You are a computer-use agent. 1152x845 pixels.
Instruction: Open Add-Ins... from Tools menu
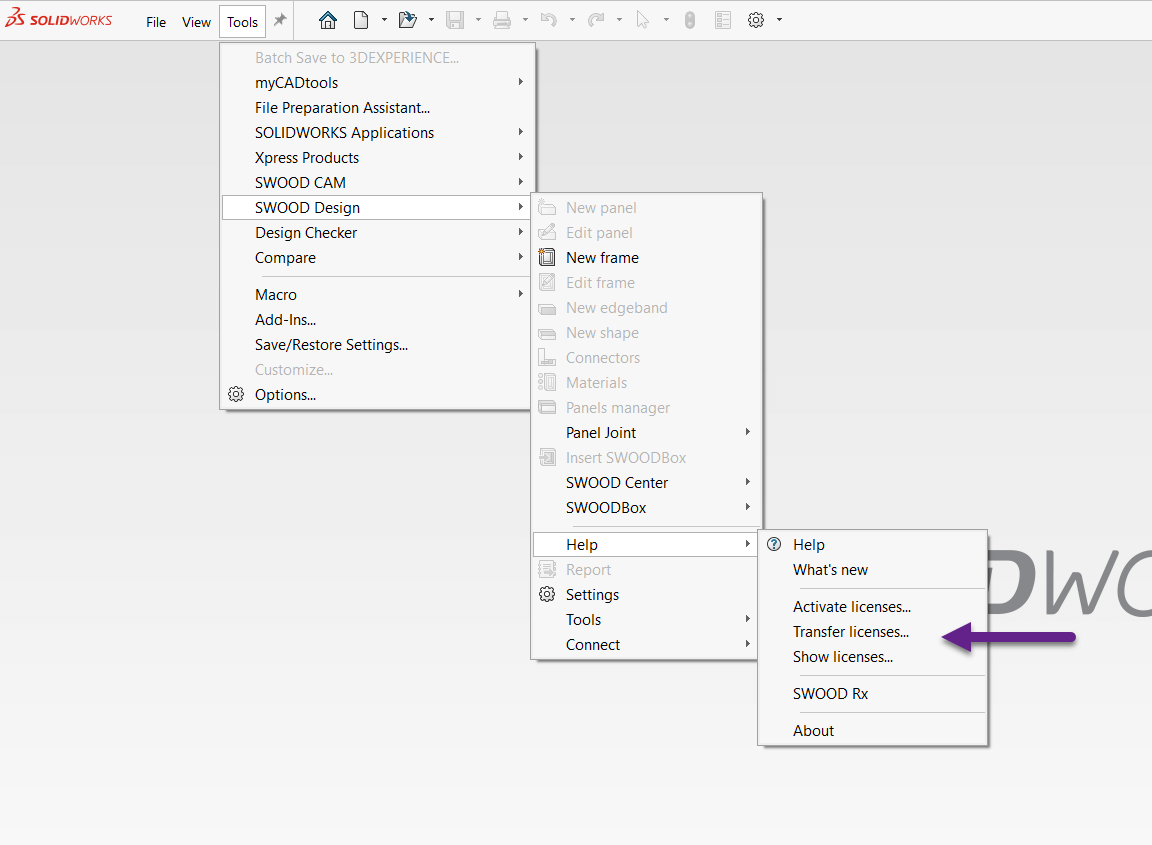[x=285, y=320]
